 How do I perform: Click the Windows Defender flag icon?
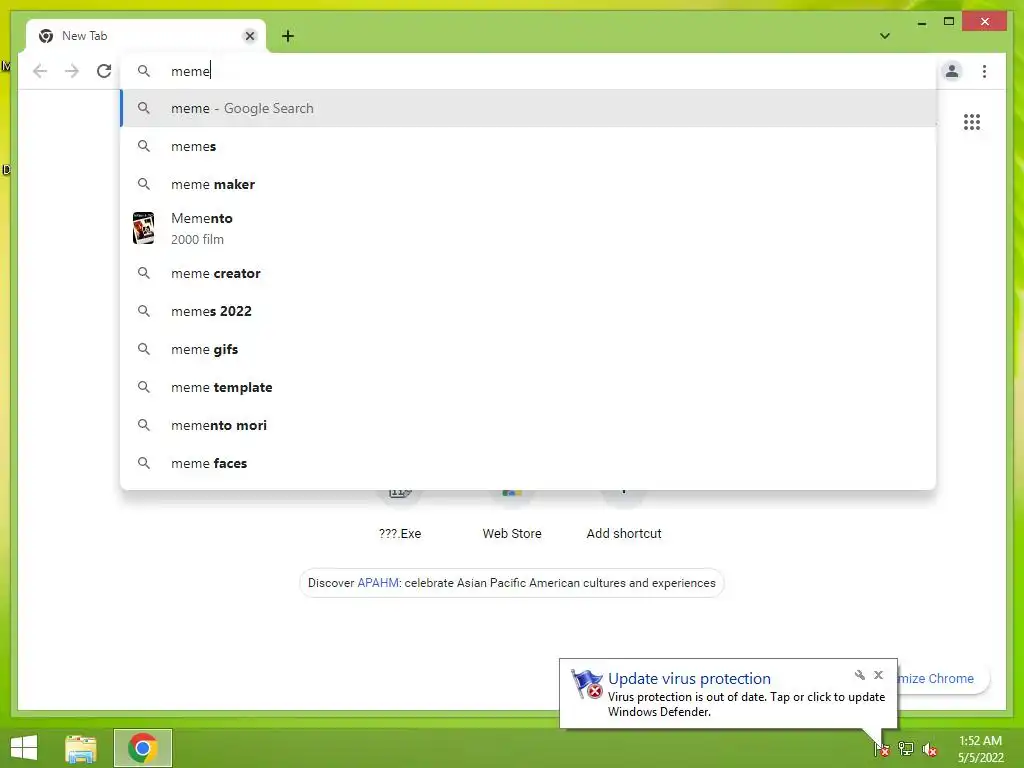586,684
